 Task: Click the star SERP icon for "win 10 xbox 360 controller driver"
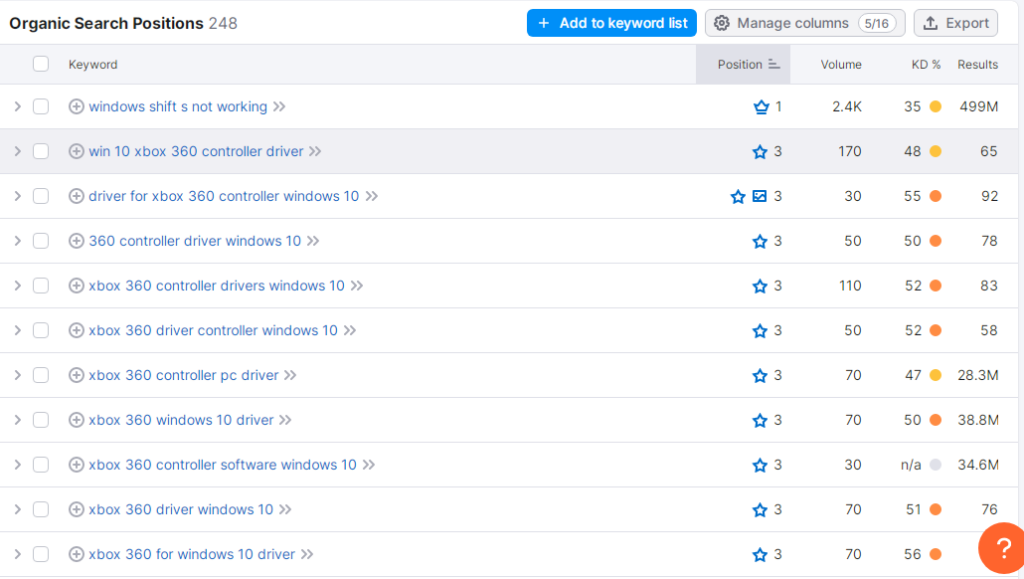(x=758, y=151)
